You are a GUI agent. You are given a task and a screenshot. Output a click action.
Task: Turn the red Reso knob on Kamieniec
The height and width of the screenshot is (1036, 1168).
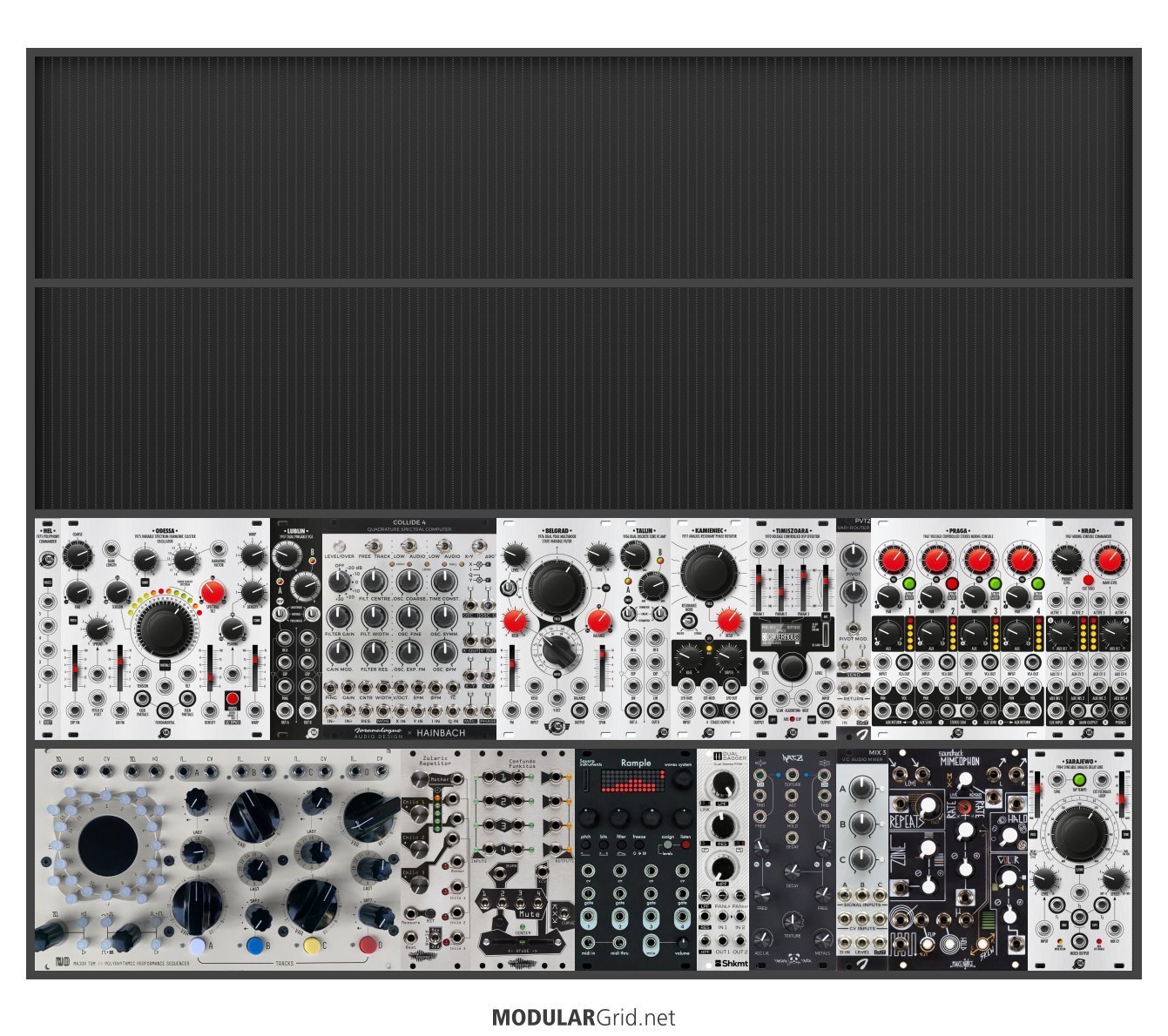coord(729,620)
